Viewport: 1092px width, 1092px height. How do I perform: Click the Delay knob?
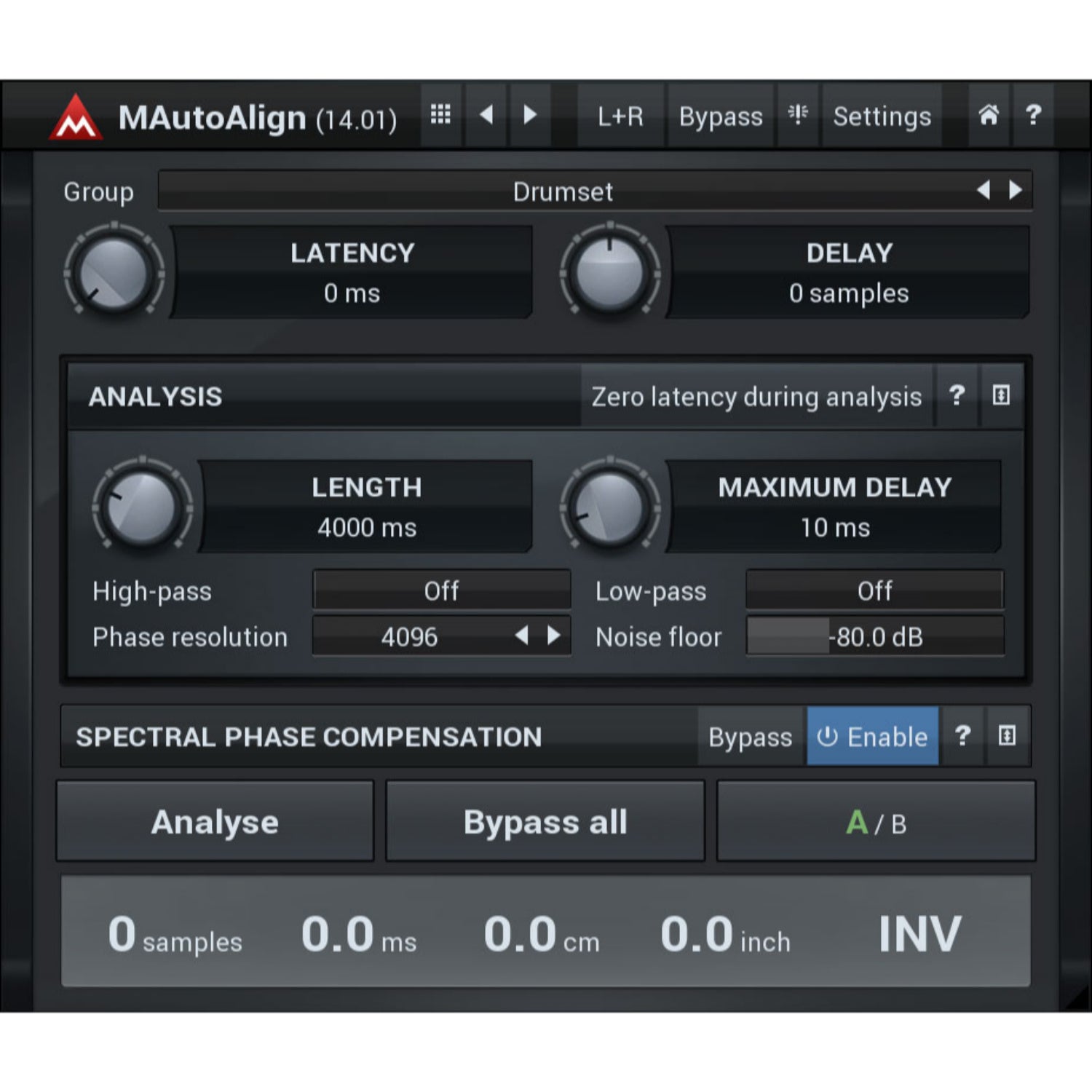(x=610, y=272)
